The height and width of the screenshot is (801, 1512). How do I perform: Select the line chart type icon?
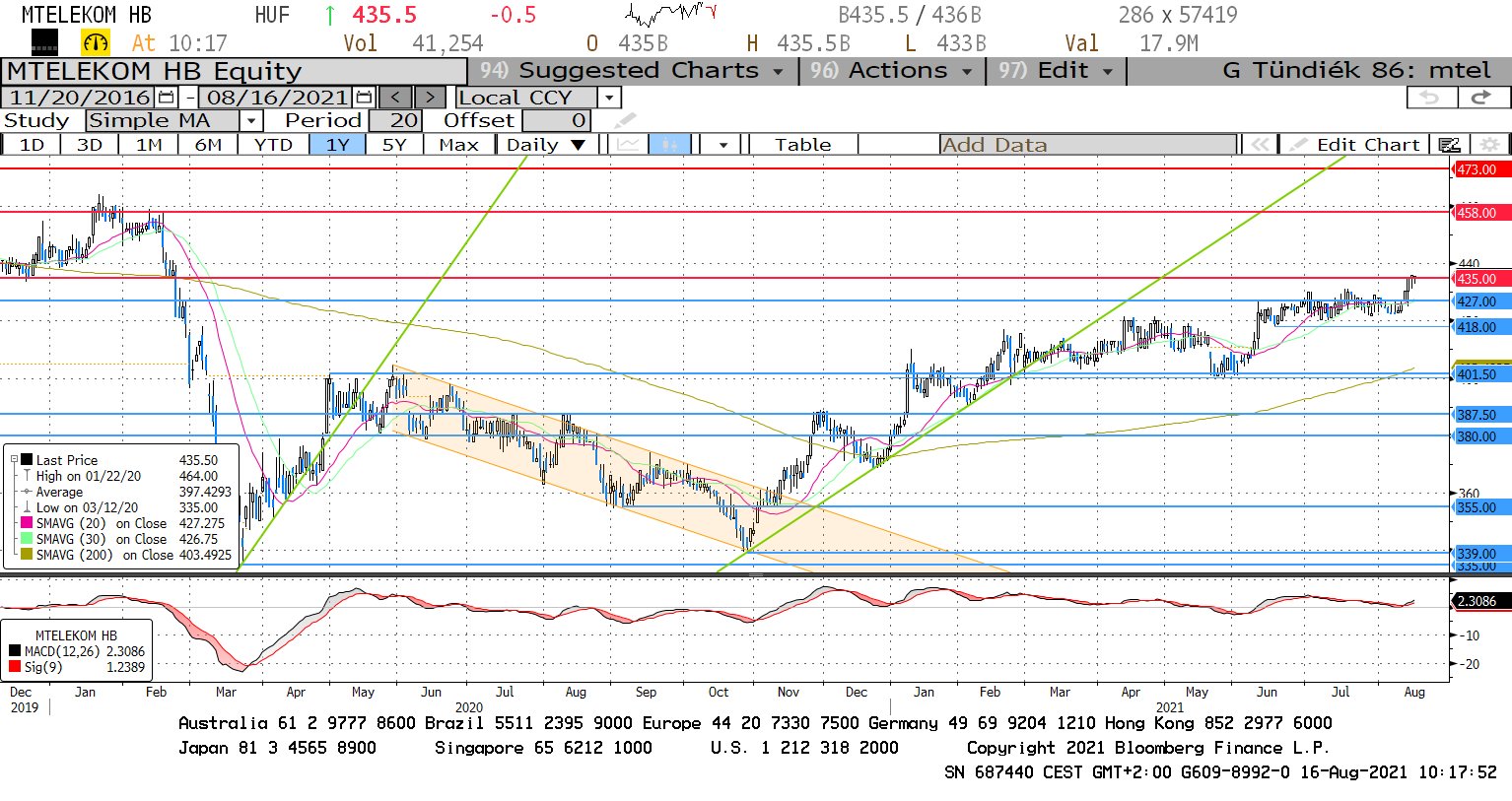pos(628,145)
